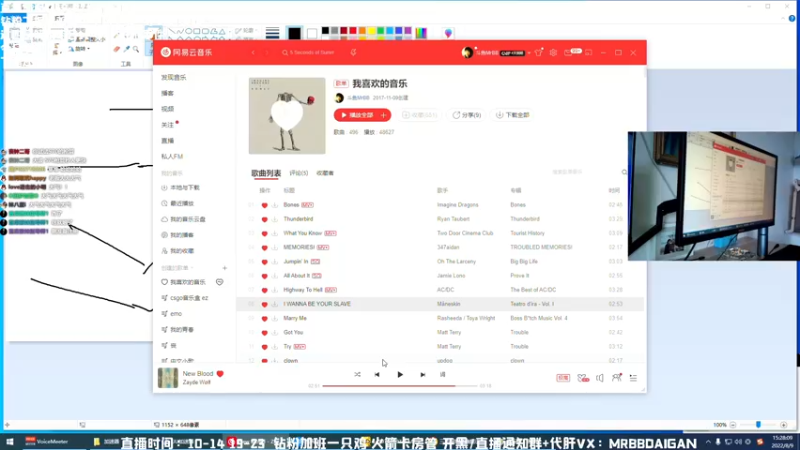Unlike the song Marry Me
Image resolution: width=800 pixels, height=450 pixels.
coord(264,318)
